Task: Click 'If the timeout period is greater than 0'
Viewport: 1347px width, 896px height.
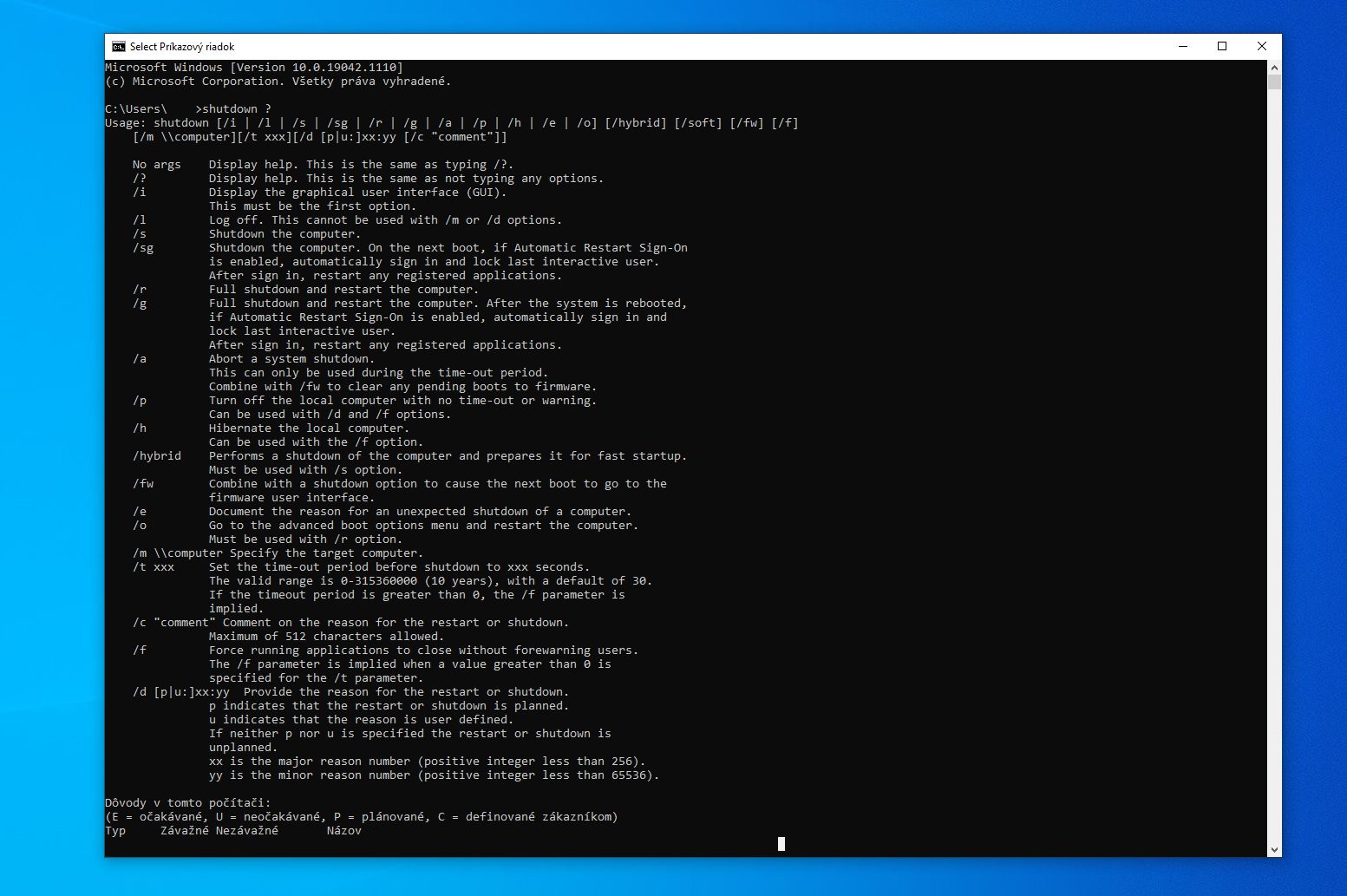Action: point(417,595)
